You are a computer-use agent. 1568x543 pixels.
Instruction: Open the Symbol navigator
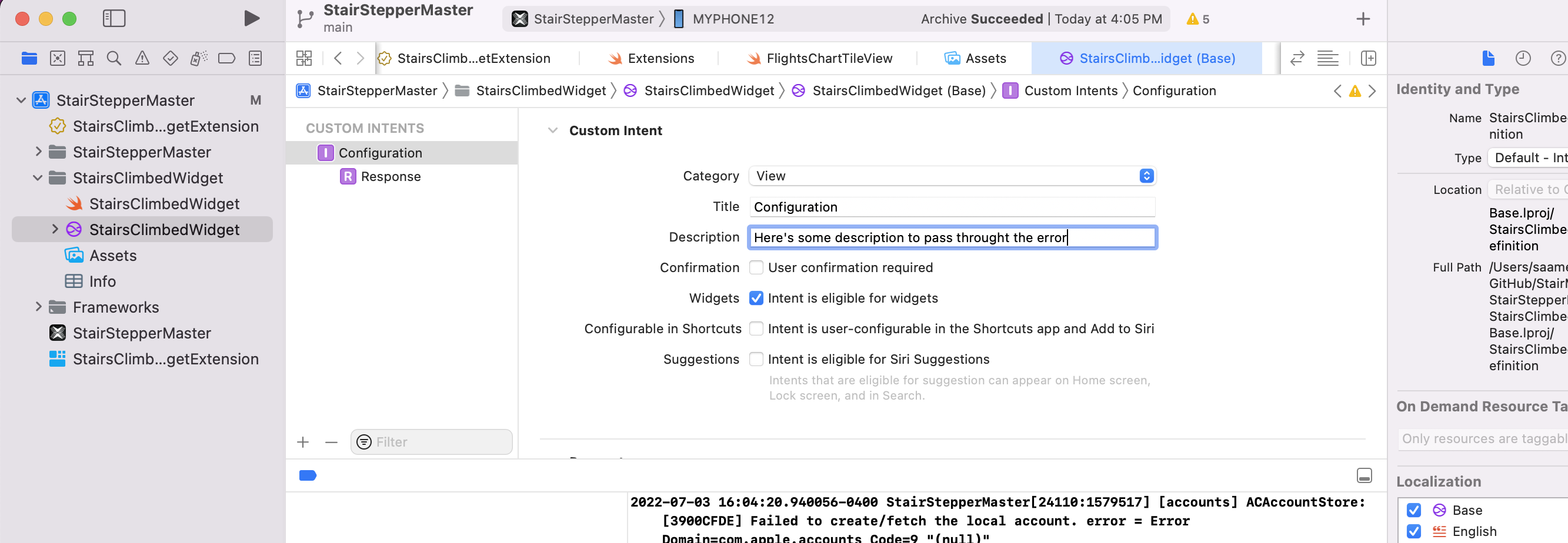click(x=86, y=58)
